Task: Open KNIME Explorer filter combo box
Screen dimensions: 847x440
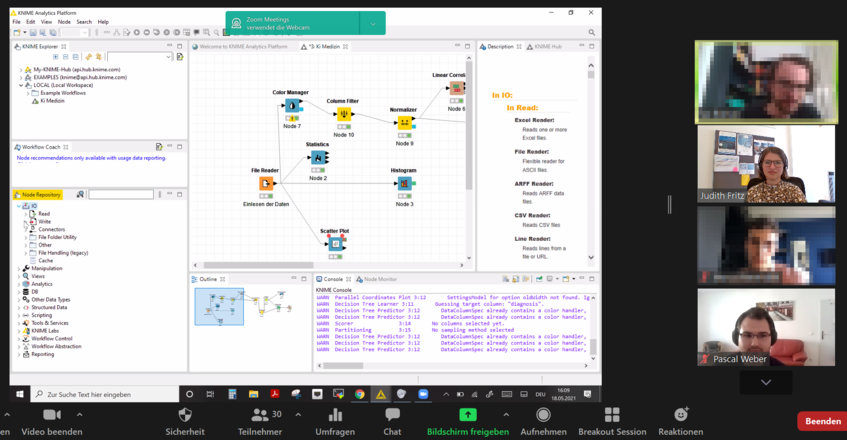Action: (139, 57)
